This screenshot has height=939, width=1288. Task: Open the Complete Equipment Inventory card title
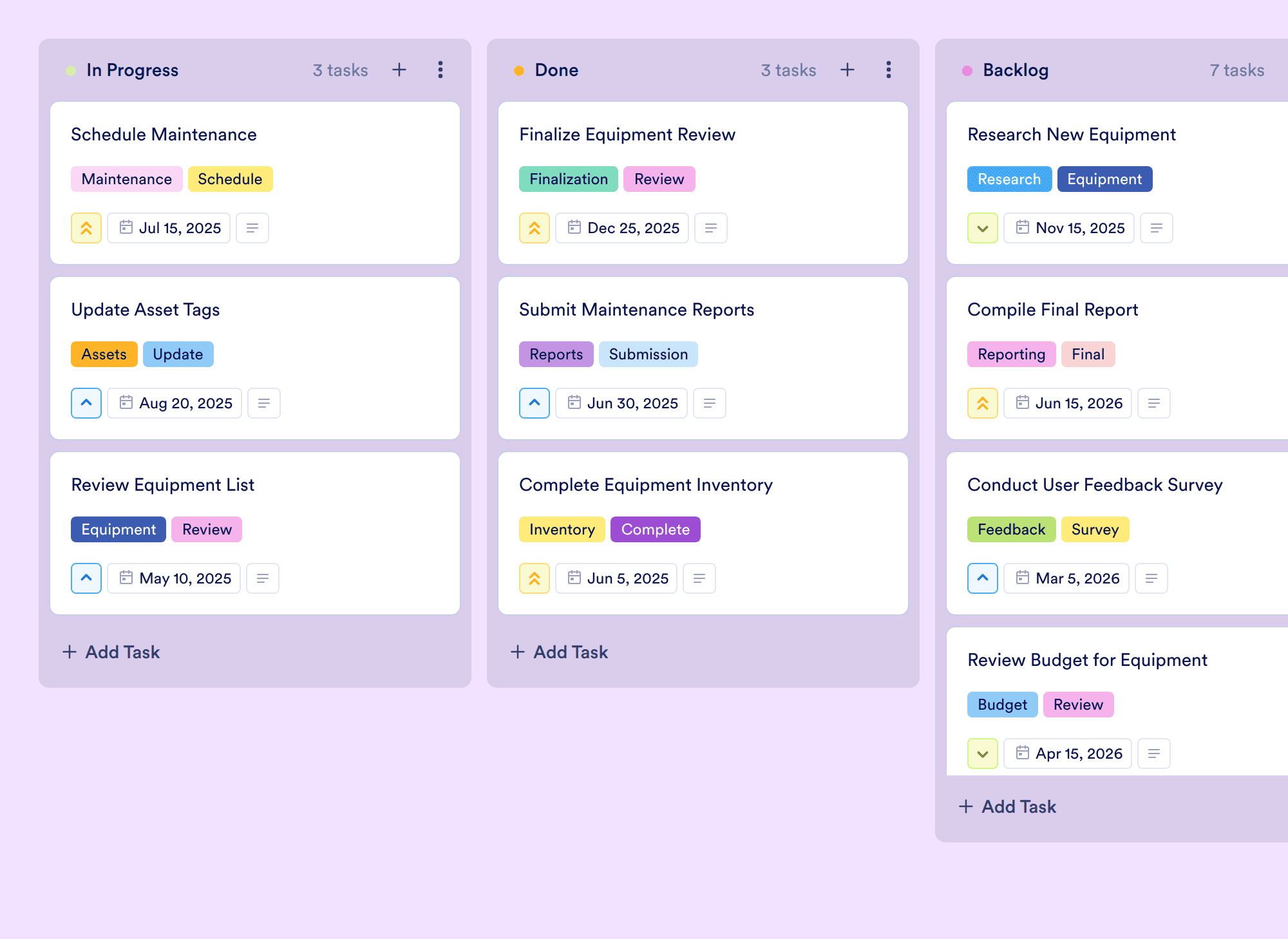(x=646, y=485)
